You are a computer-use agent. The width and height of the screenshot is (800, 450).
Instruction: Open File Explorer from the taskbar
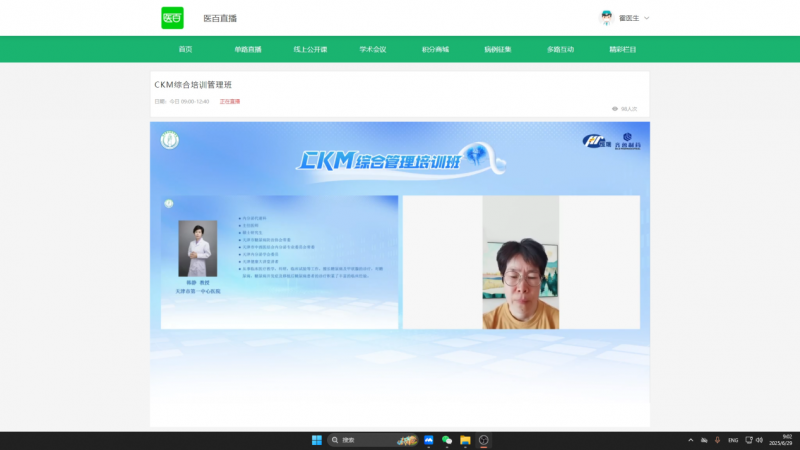465,440
